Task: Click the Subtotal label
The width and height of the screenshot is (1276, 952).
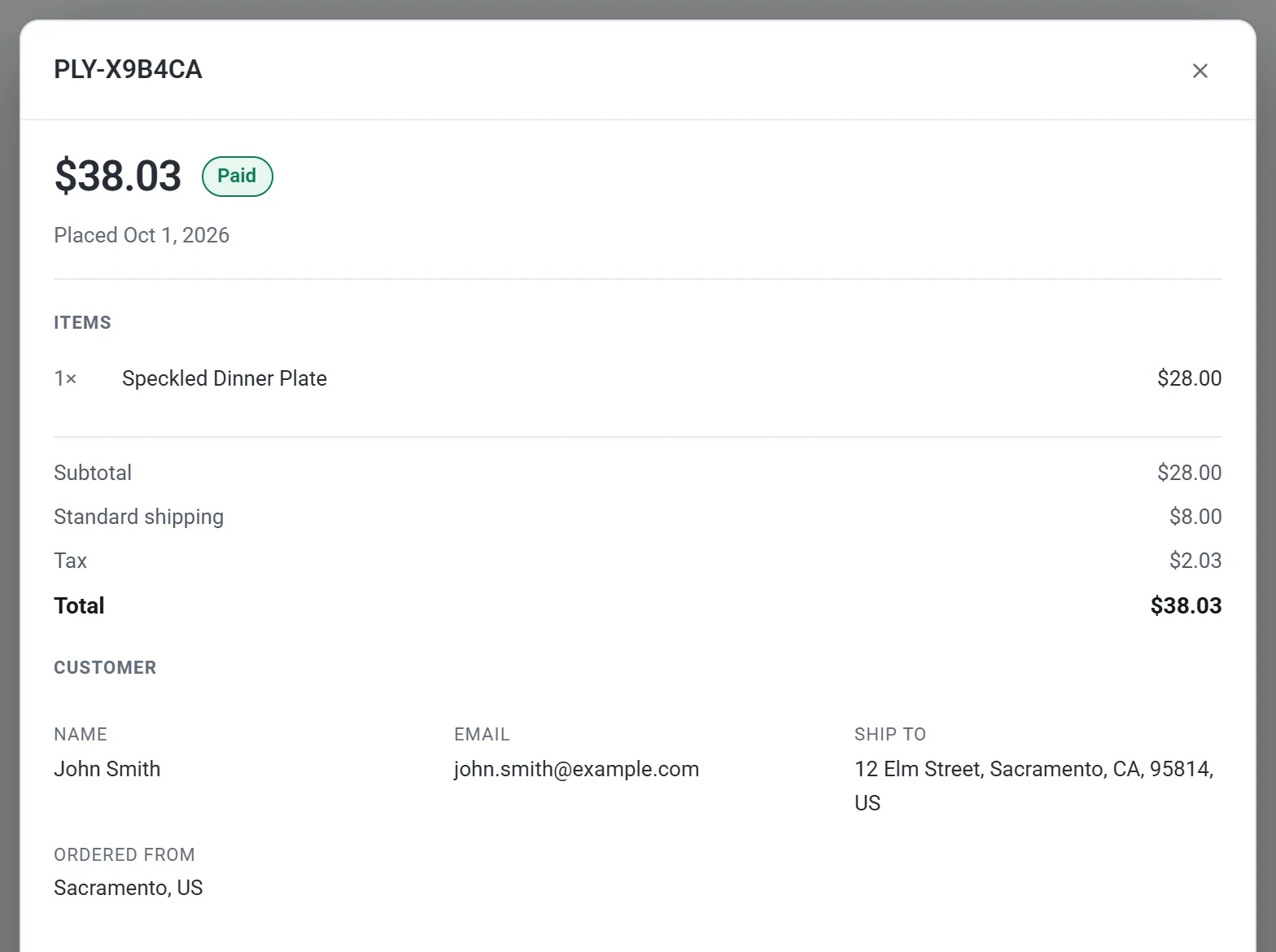Action: click(93, 473)
